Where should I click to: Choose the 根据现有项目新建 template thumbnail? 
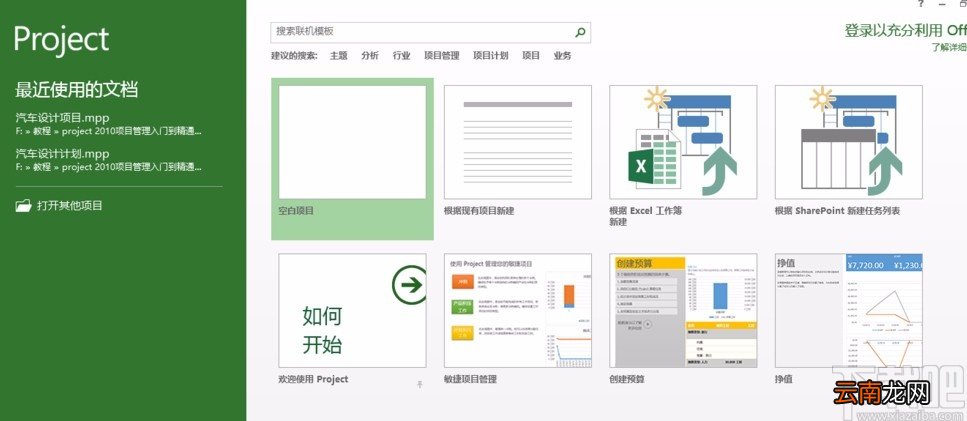(518, 142)
